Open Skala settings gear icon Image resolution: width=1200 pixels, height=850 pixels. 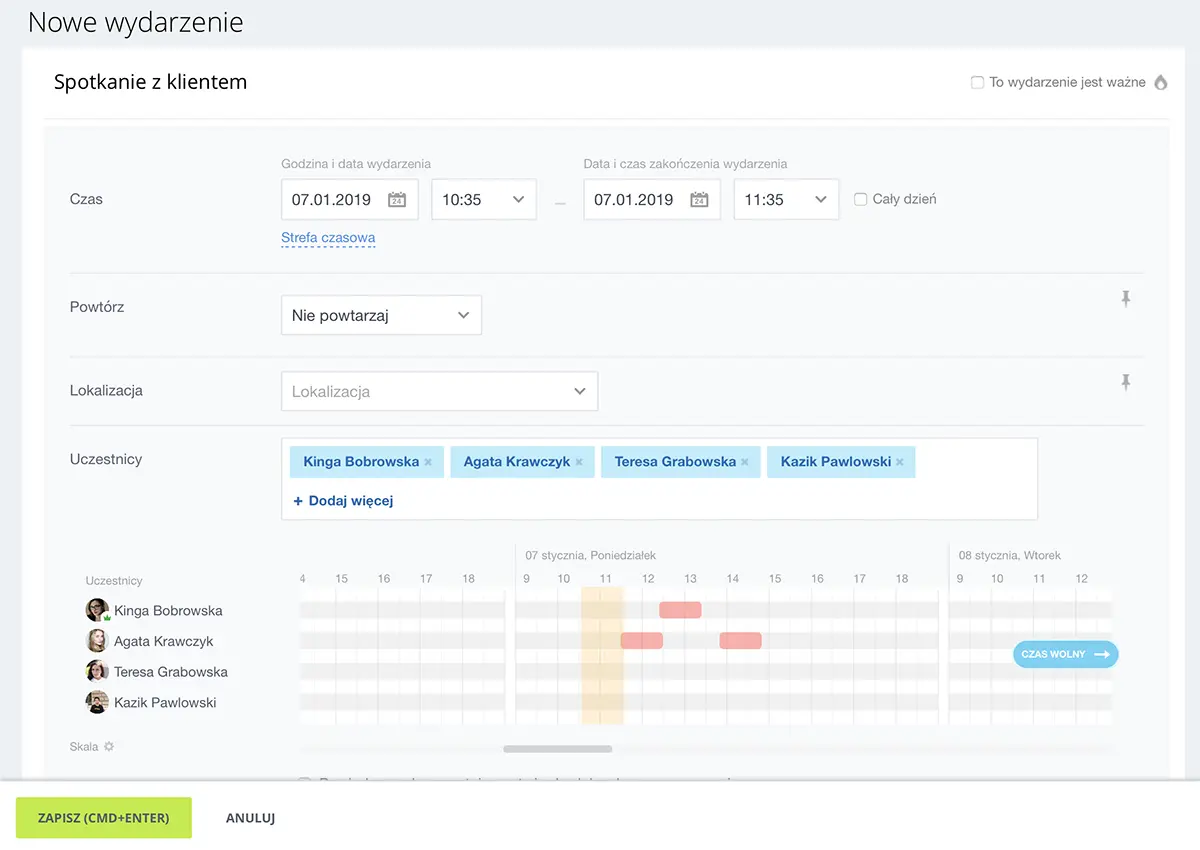click(x=109, y=747)
